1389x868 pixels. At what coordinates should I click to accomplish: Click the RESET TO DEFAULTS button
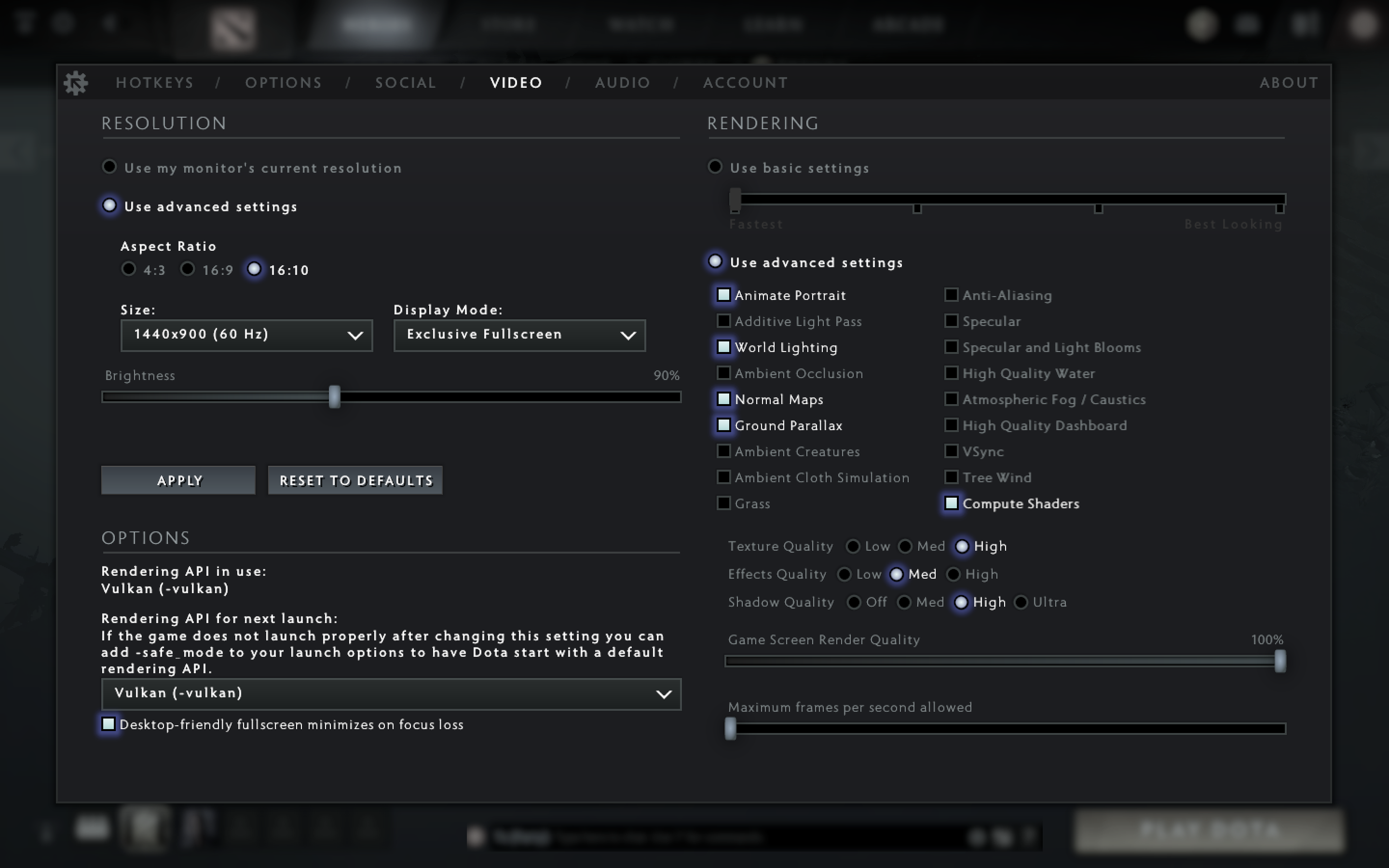click(x=355, y=480)
